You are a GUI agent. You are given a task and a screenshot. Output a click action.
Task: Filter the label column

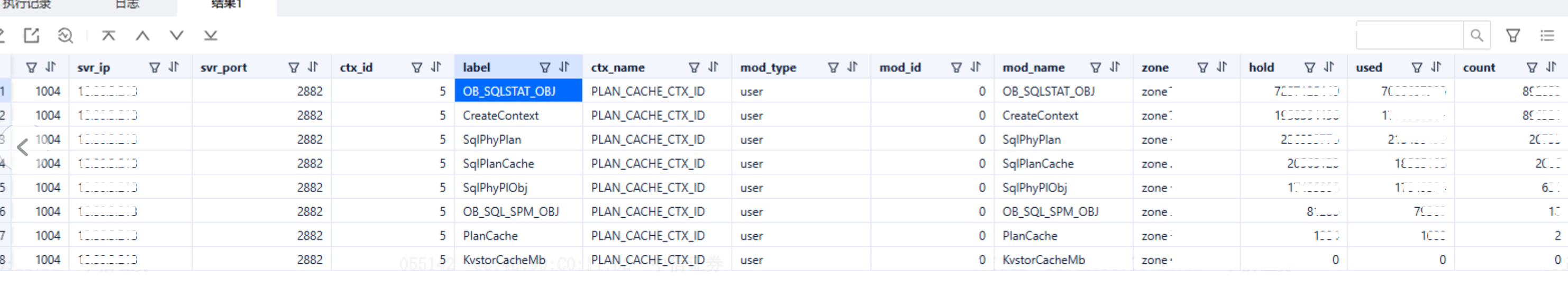pyautogui.click(x=545, y=67)
